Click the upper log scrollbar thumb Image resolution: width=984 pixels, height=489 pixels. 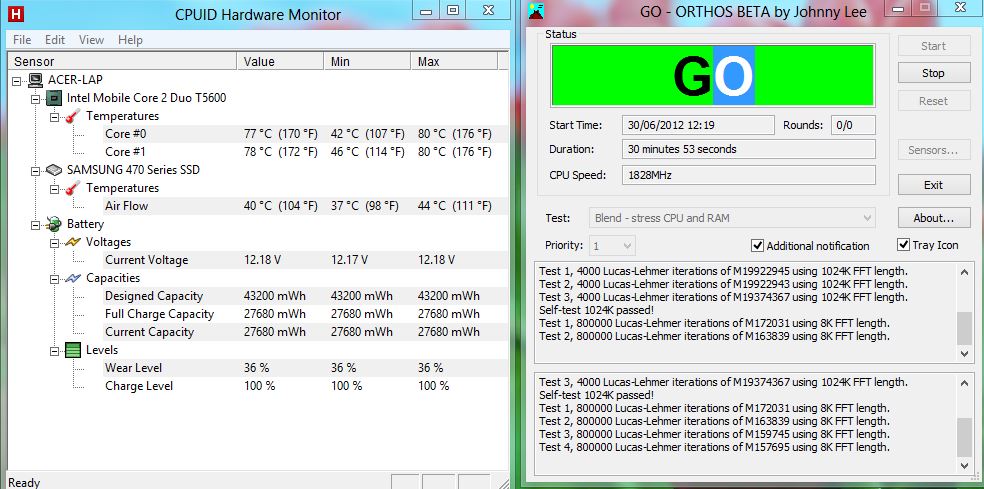(x=965, y=328)
